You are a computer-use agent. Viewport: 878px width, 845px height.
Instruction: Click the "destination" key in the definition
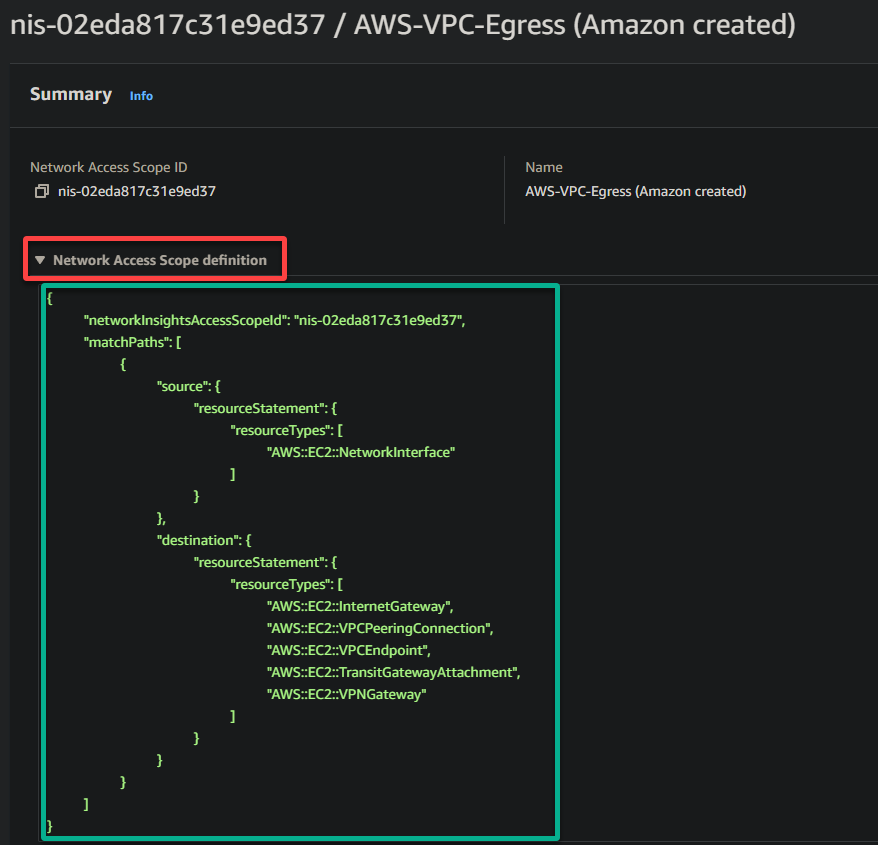click(198, 540)
